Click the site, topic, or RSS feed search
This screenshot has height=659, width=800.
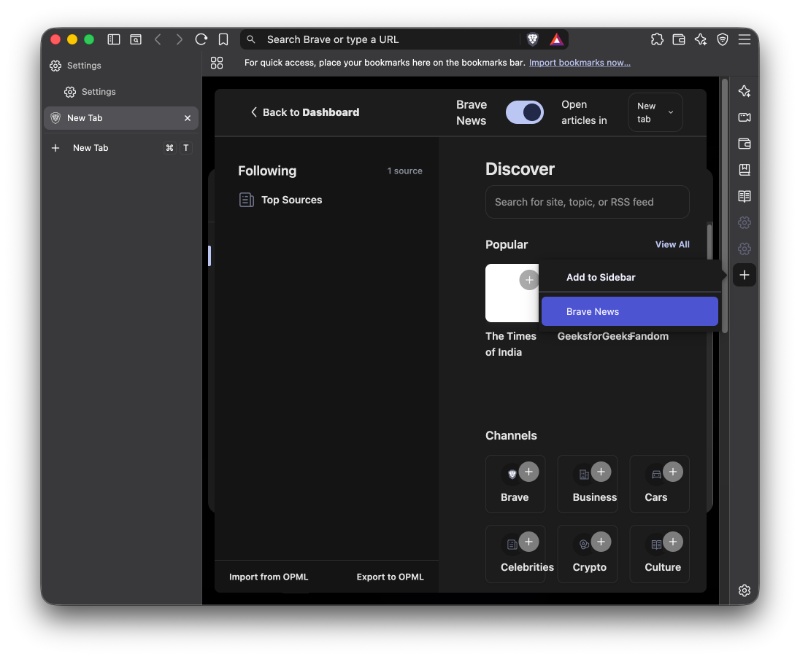click(587, 202)
